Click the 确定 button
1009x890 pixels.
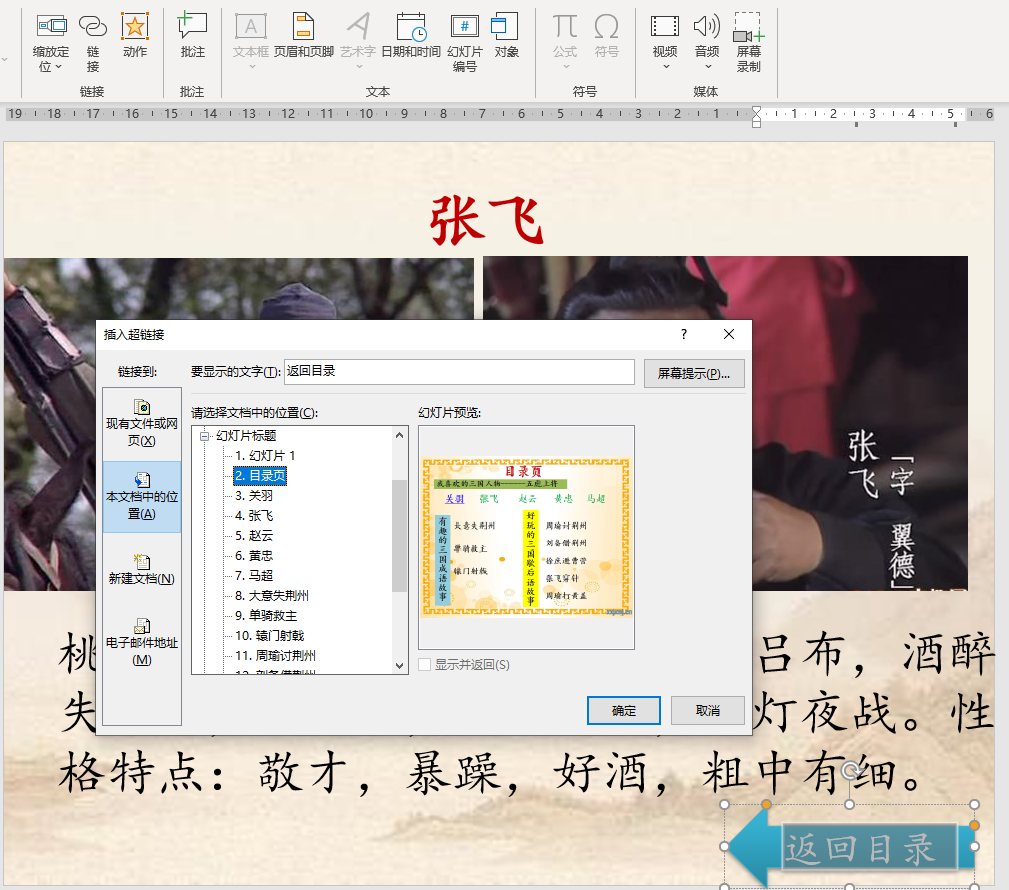(623, 710)
